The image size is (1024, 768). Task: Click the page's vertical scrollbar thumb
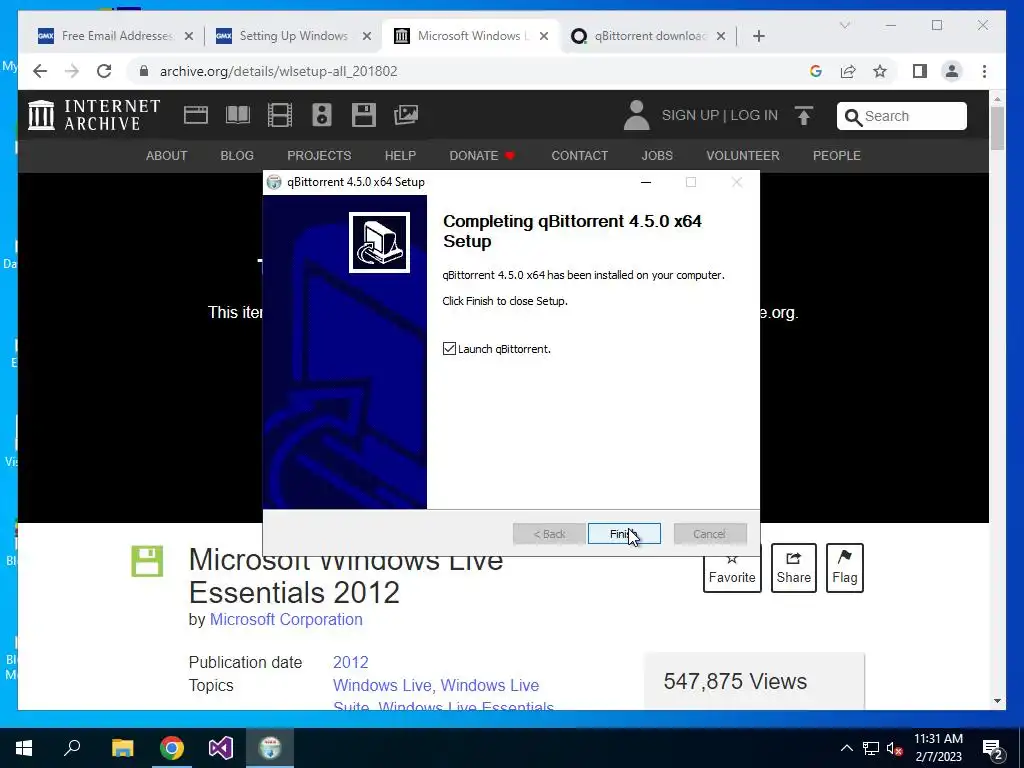point(997,128)
